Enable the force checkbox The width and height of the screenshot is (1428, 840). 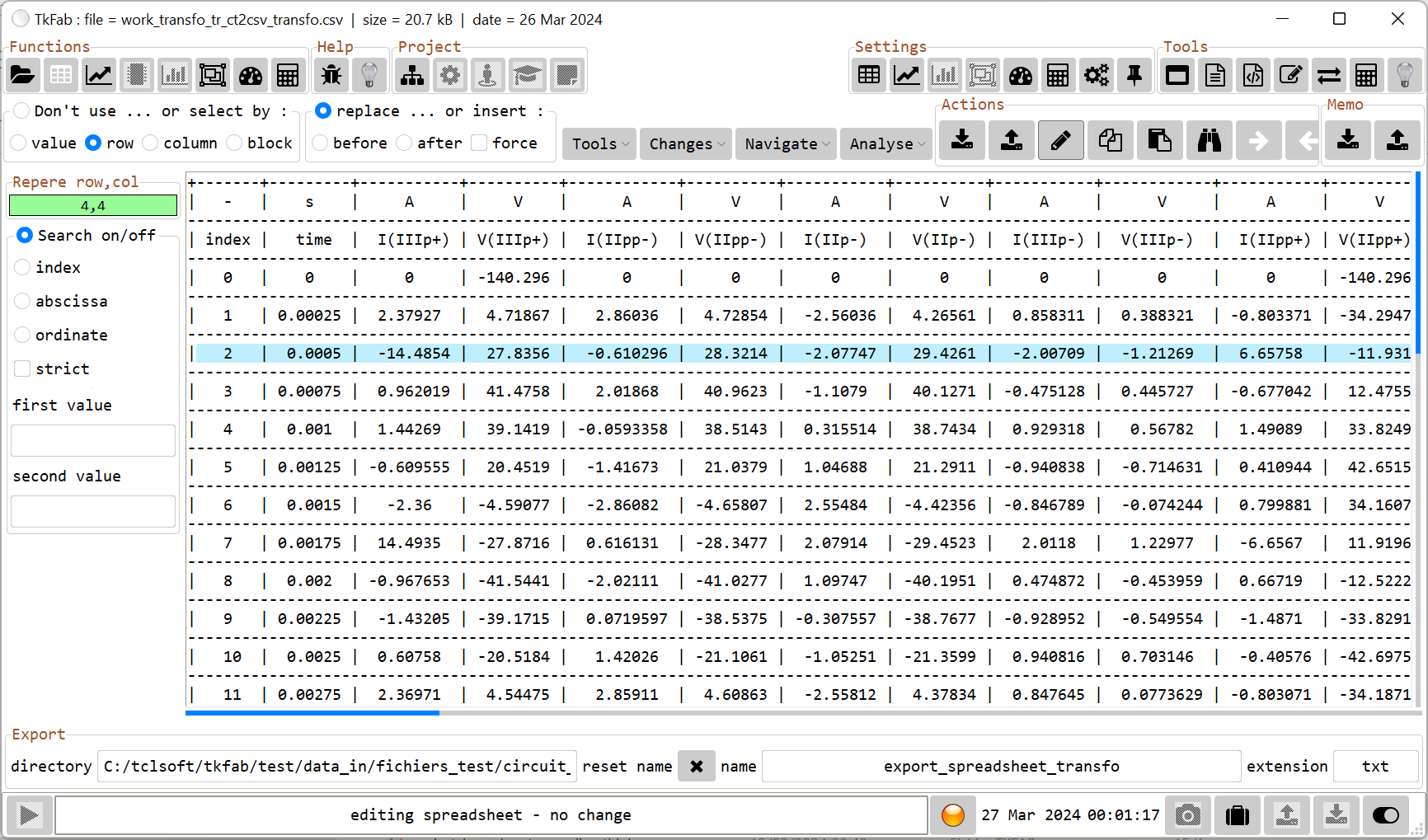pyautogui.click(x=479, y=143)
